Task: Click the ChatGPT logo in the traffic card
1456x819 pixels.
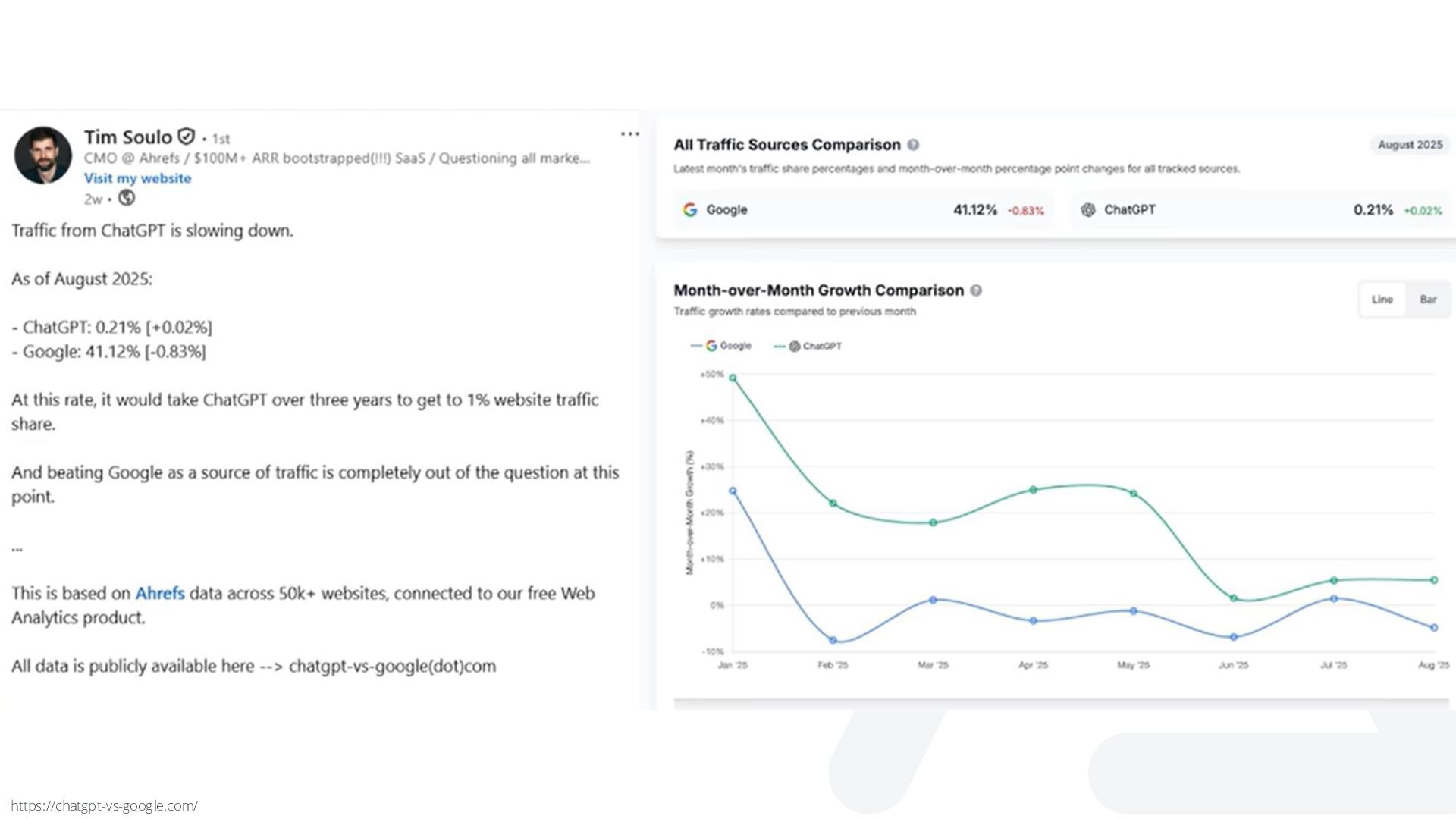Action: point(1088,210)
